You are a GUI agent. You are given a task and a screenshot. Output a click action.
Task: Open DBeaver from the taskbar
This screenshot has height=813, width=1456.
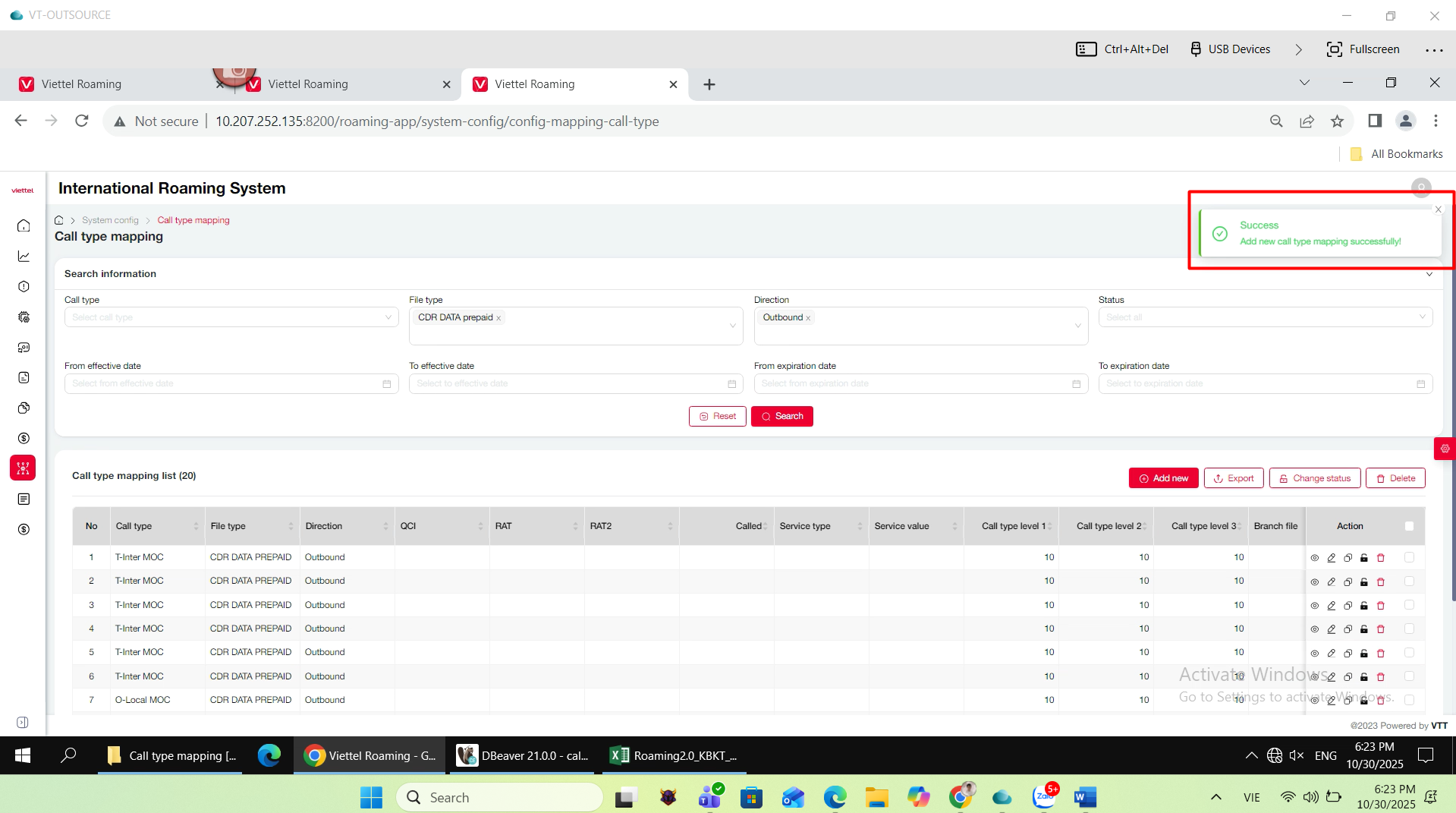pyautogui.click(x=523, y=755)
